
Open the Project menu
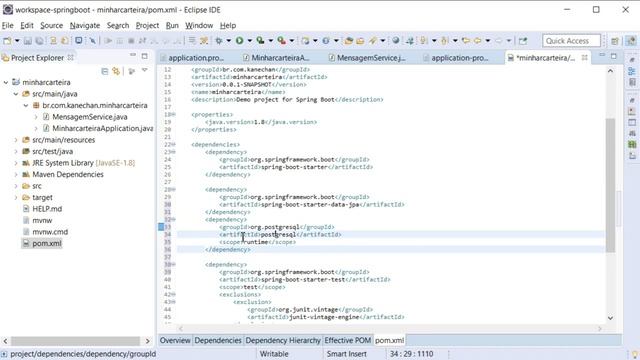tap(147, 25)
